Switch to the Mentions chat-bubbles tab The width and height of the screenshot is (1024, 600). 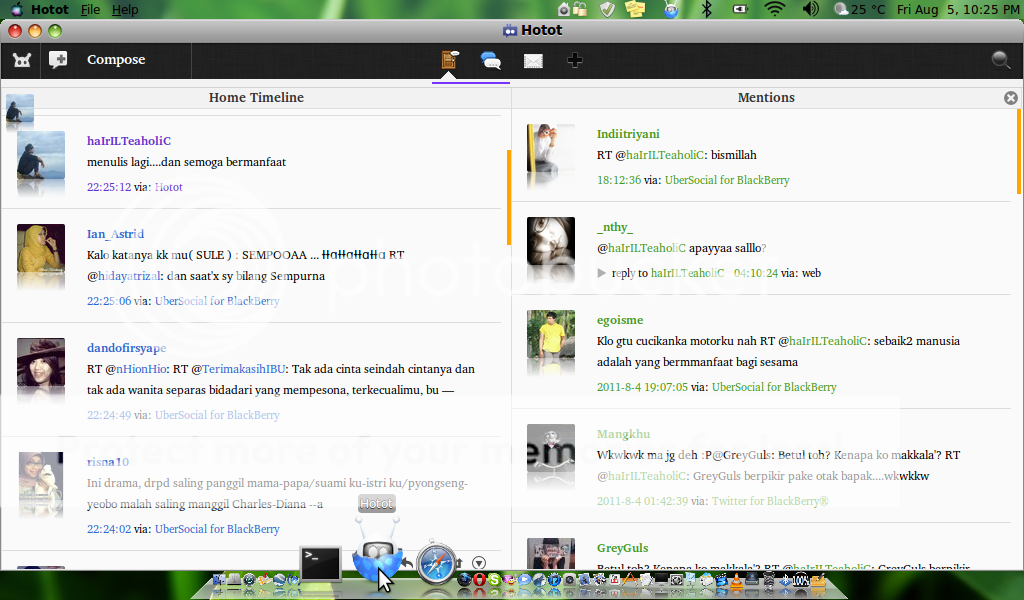(x=490, y=61)
